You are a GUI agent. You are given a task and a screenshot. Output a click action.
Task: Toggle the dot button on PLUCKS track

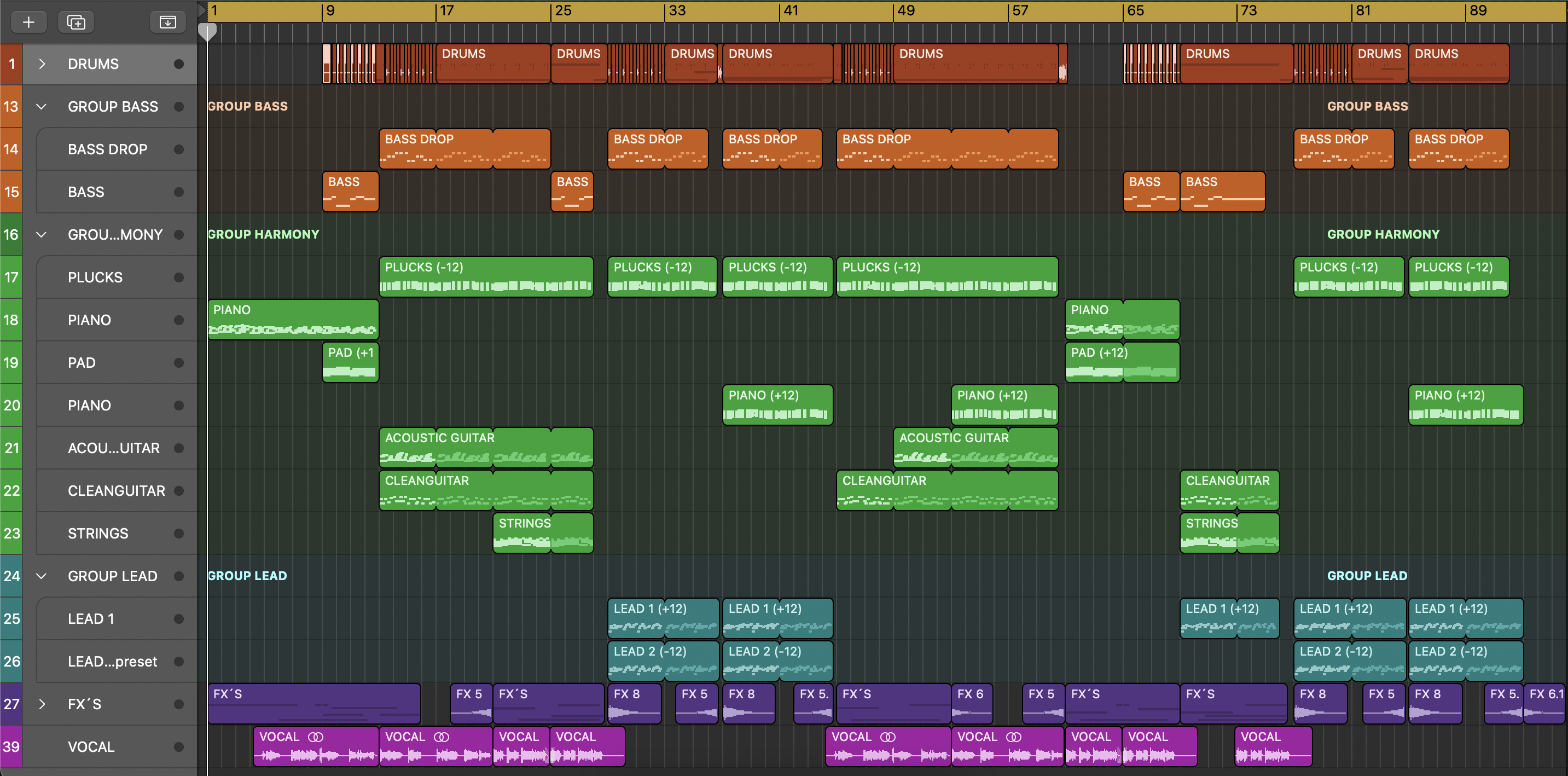coord(178,277)
